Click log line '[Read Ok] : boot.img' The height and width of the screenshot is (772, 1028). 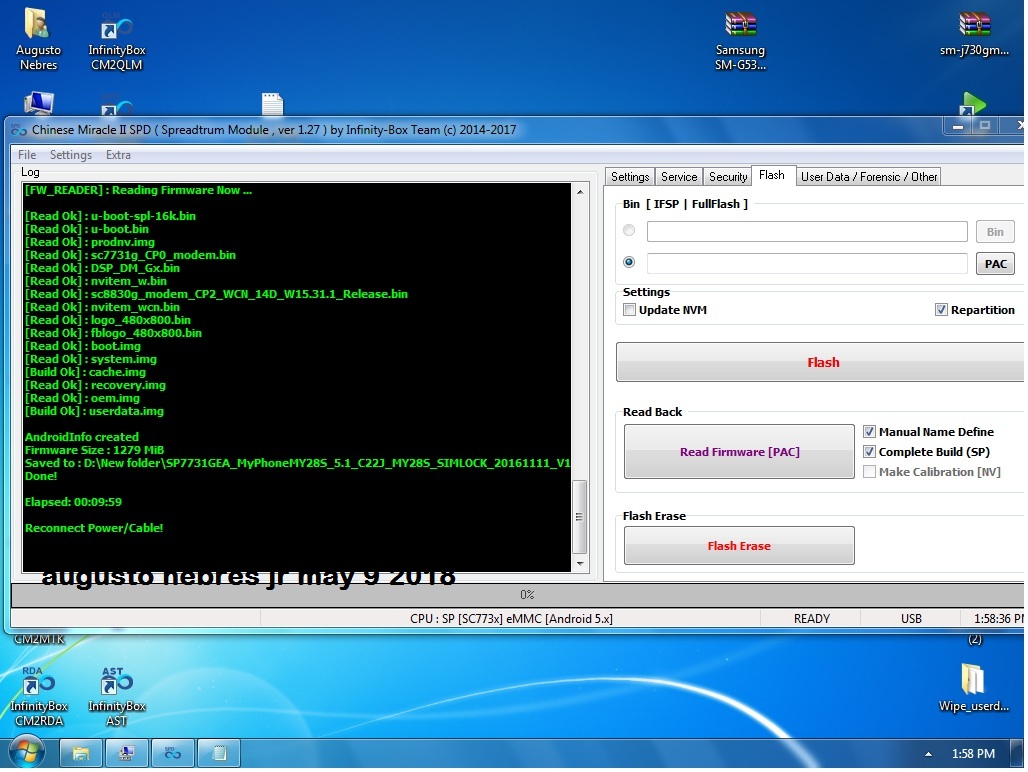pos(83,346)
